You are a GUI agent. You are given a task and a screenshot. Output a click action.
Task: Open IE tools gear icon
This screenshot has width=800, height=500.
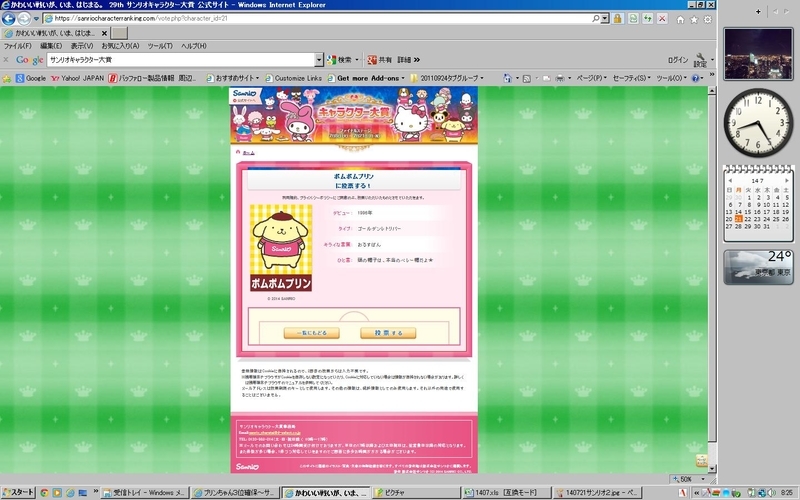[x=708, y=19]
